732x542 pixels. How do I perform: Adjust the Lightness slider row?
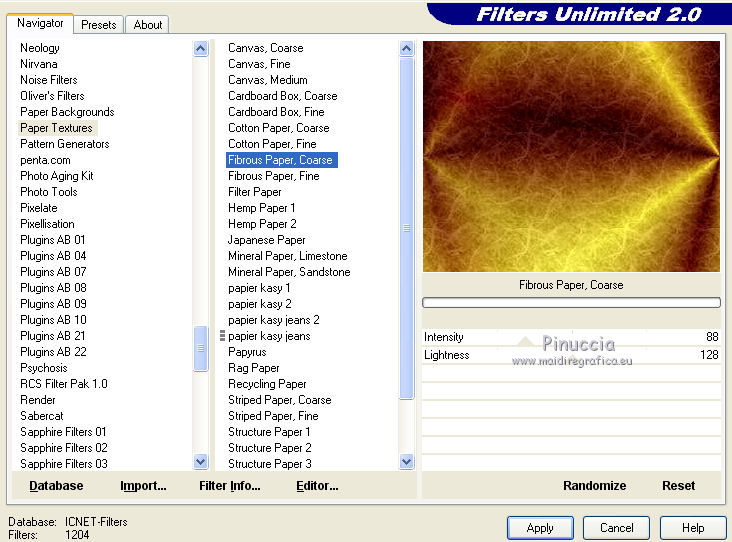[x=571, y=355]
